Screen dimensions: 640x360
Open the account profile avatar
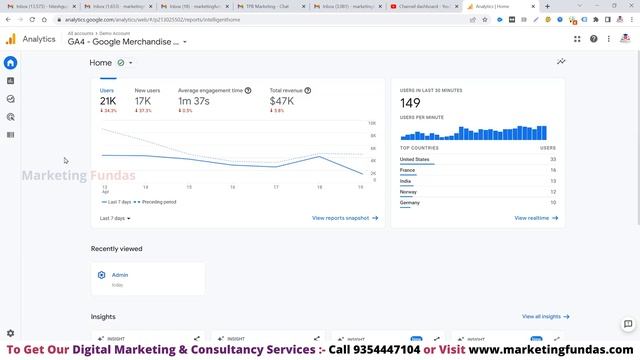point(625,38)
